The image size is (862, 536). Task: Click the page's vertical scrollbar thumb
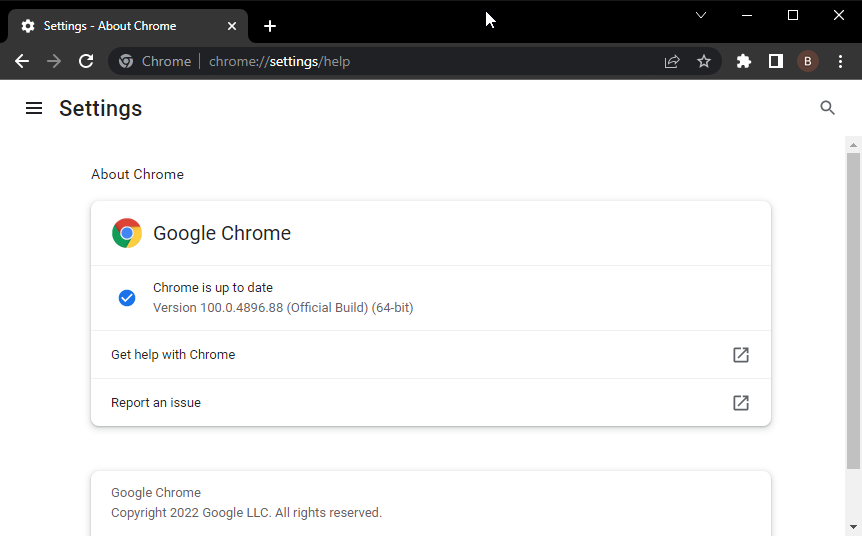(853, 310)
